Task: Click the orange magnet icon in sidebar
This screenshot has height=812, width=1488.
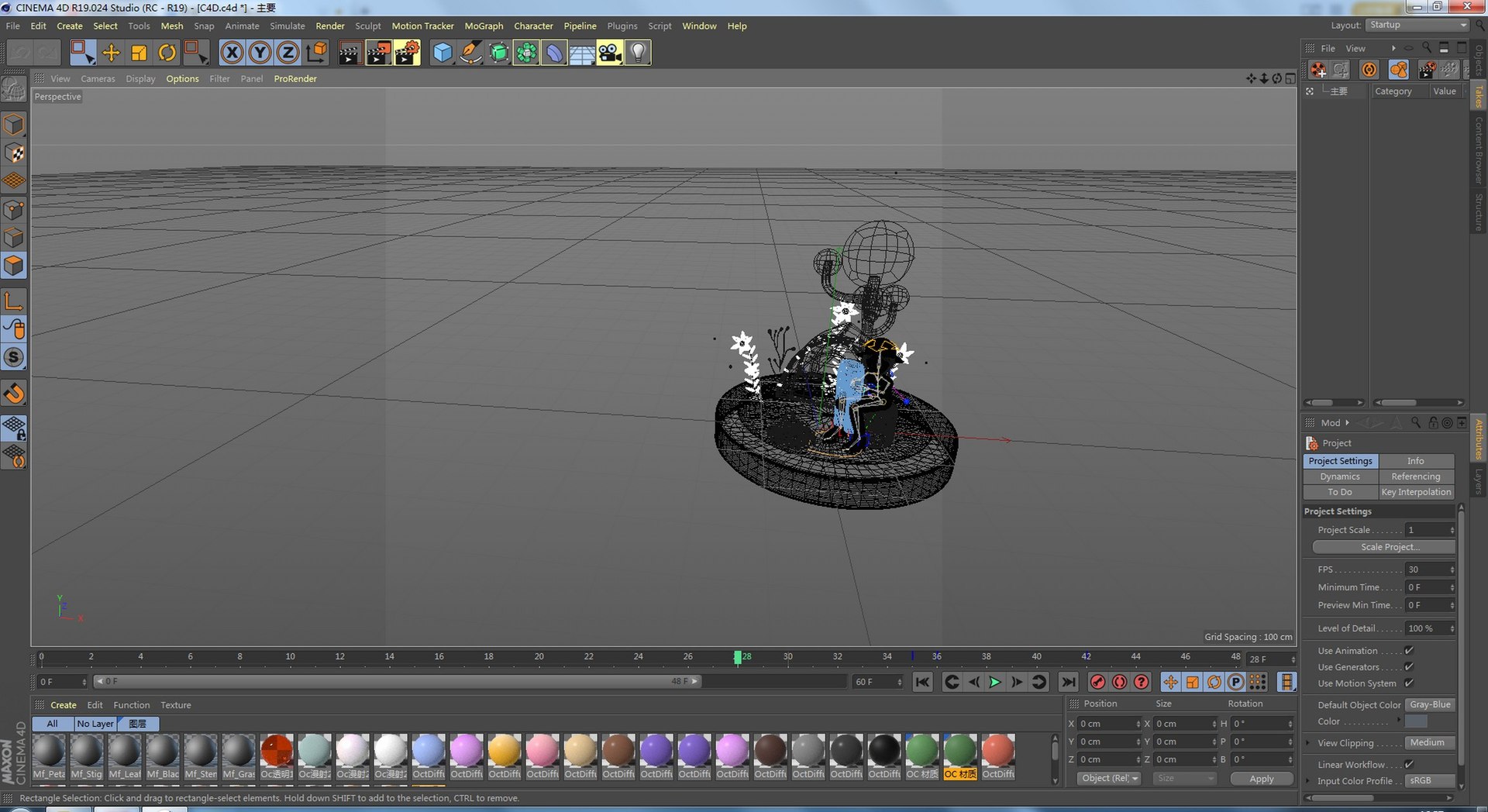Action: tap(14, 394)
